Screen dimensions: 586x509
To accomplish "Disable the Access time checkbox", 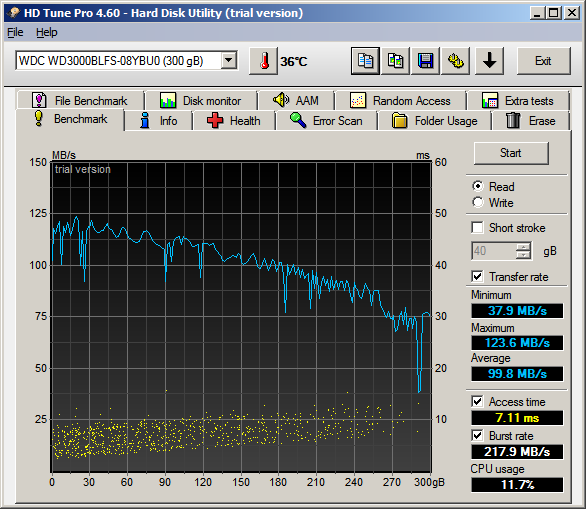I will [477, 402].
